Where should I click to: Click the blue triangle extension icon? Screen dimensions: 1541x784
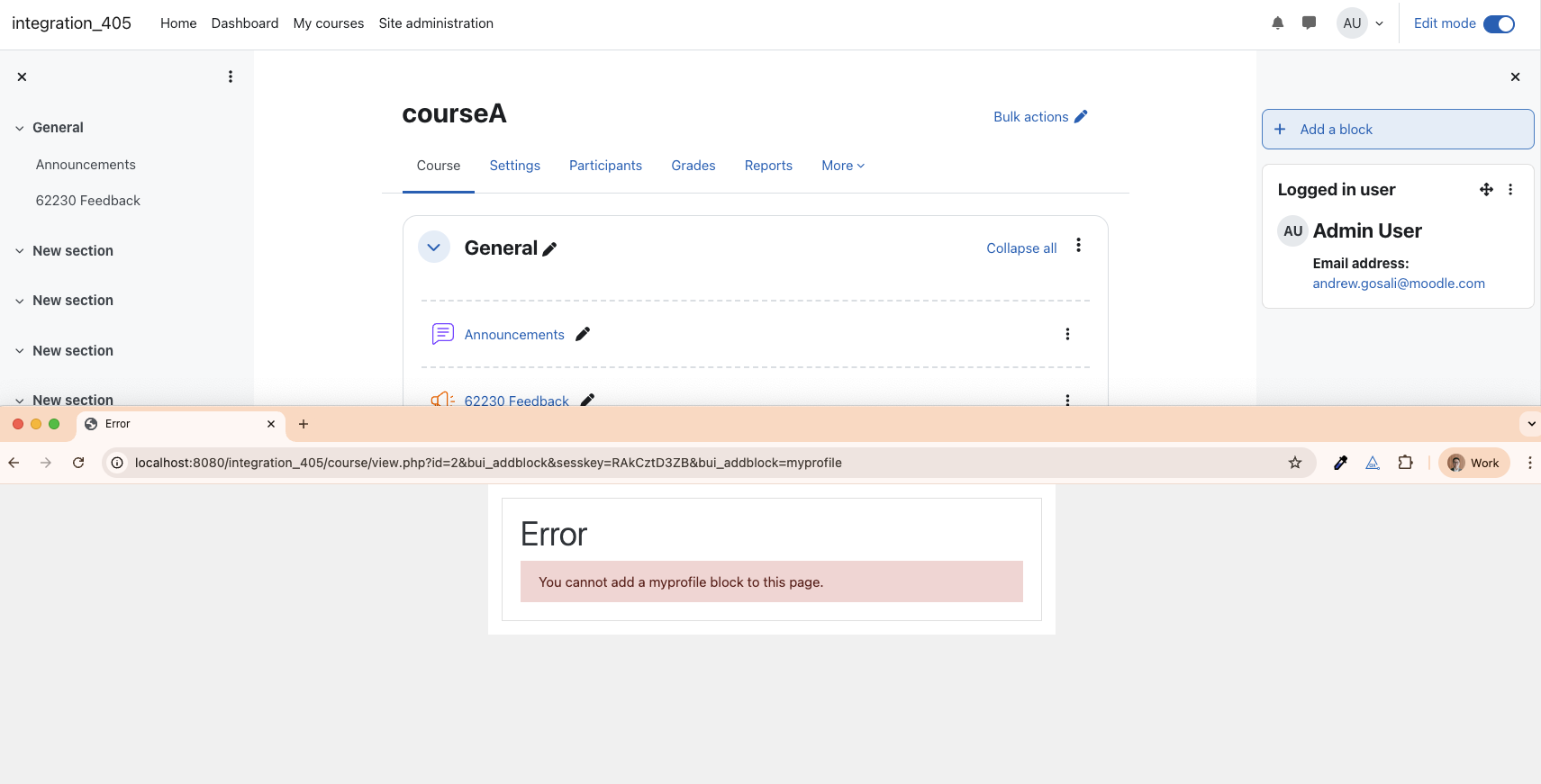pyautogui.click(x=1373, y=463)
